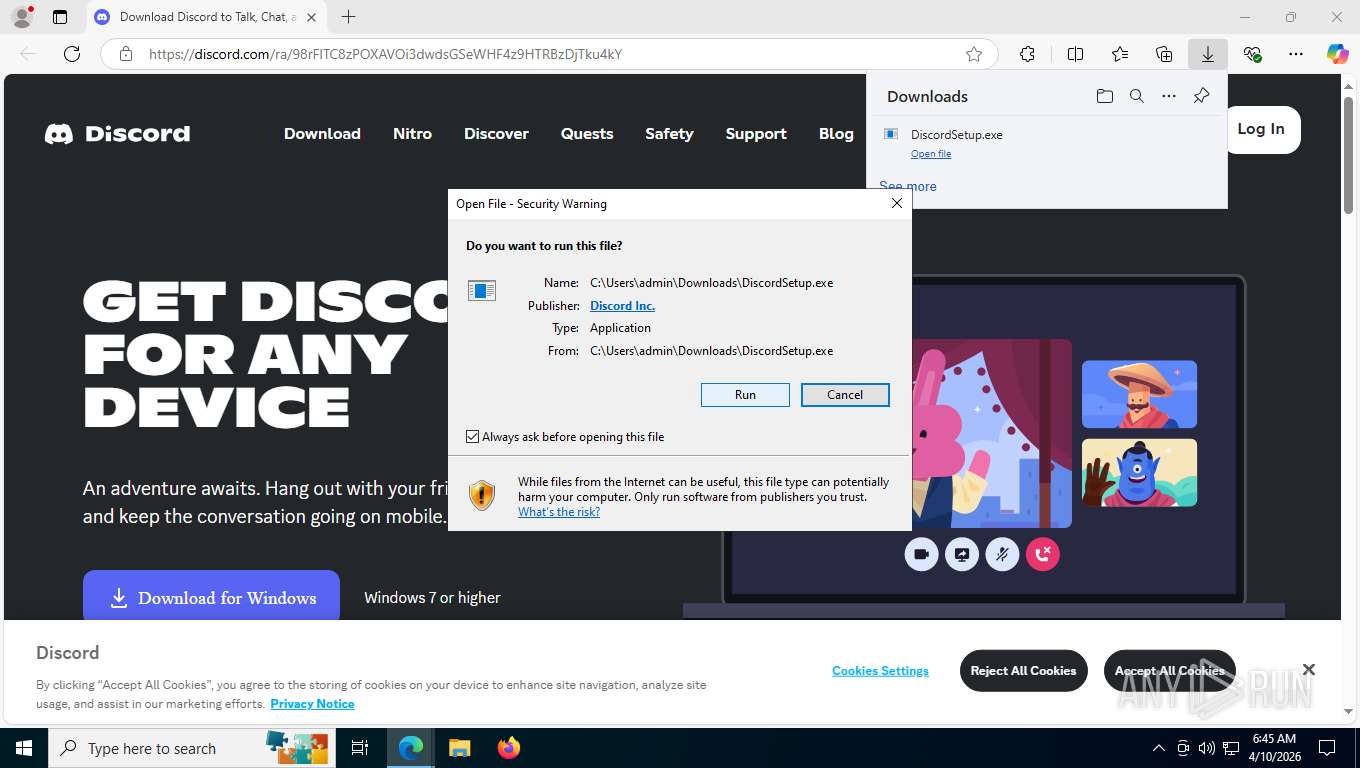Open Edge Settings and more menu
This screenshot has height=768, width=1360.
coord(1296,54)
